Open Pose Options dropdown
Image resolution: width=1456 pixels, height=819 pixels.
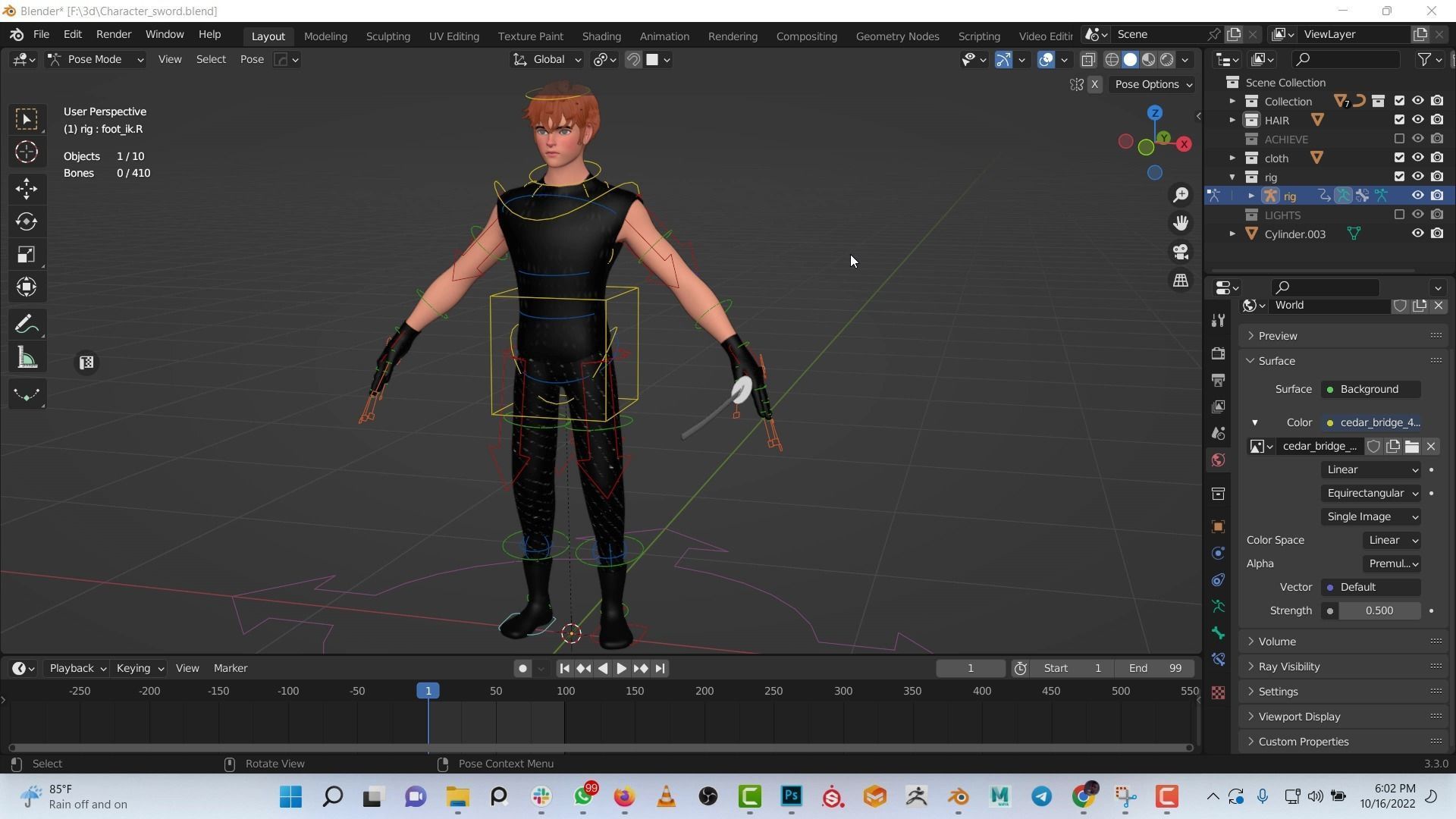click(1153, 85)
